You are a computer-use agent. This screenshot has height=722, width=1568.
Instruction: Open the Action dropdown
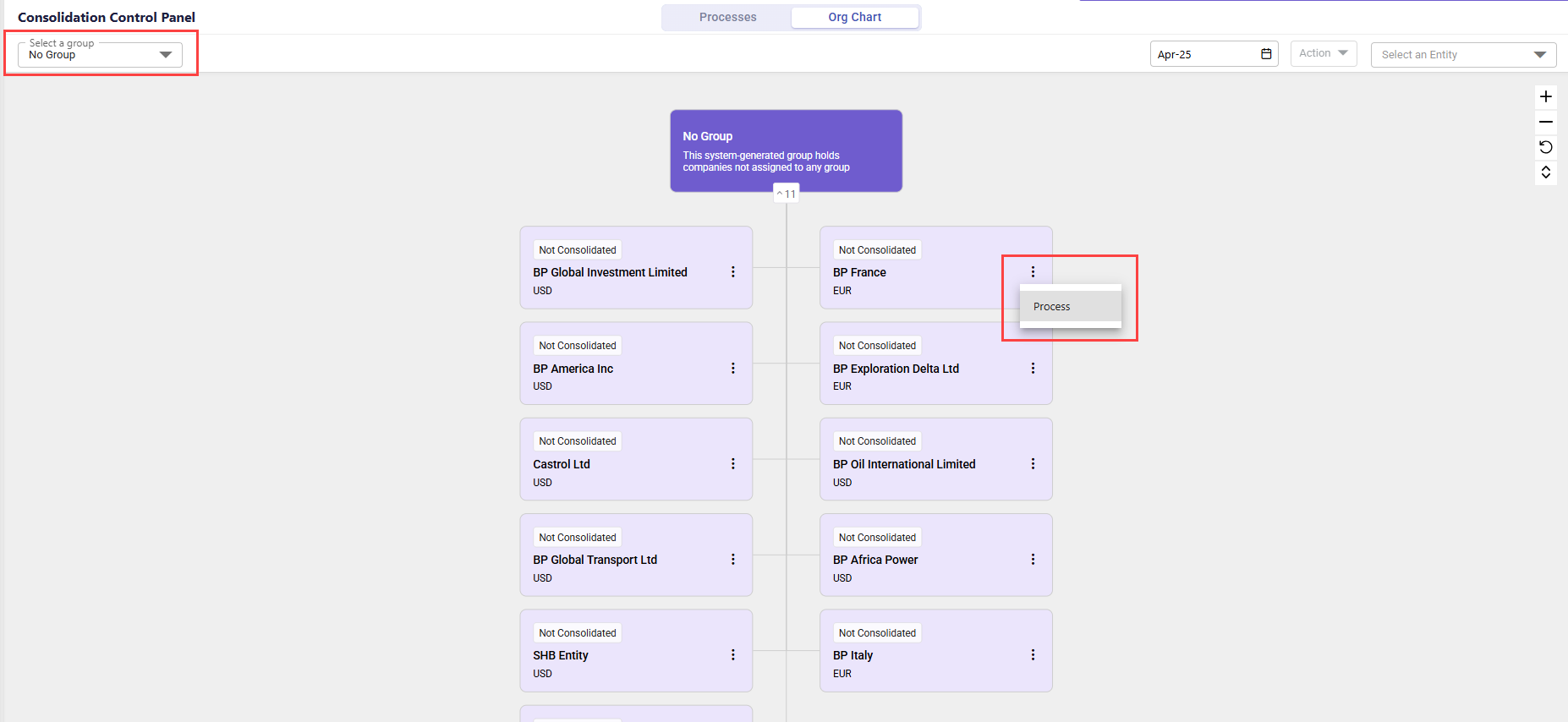(x=1324, y=53)
